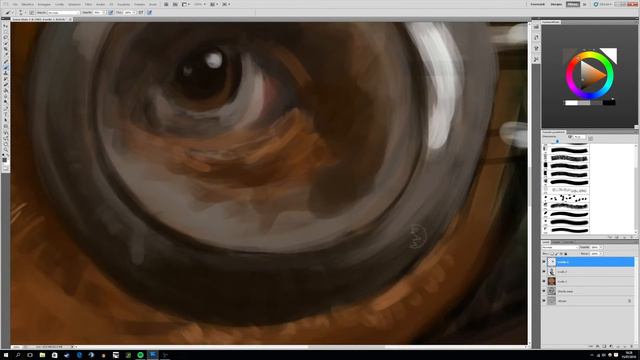Toggle Quick Mask mode at toolbox bottom
Image resolution: width=640 pixels, height=360 pixels.
5,167
